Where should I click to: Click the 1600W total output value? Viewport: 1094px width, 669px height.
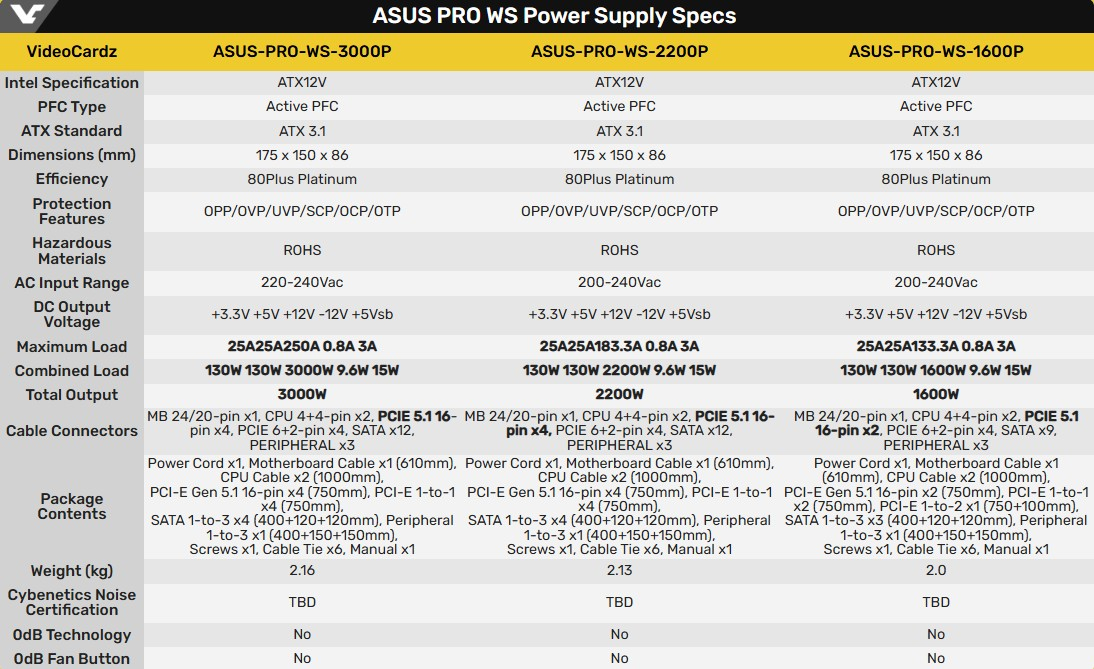tap(936, 395)
